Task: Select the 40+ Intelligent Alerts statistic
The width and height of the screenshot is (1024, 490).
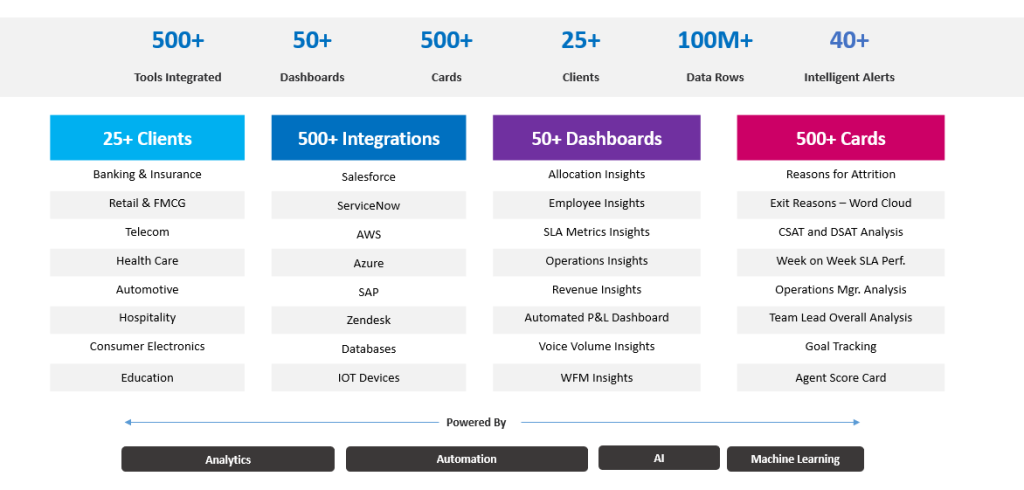Action: click(849, 55)
